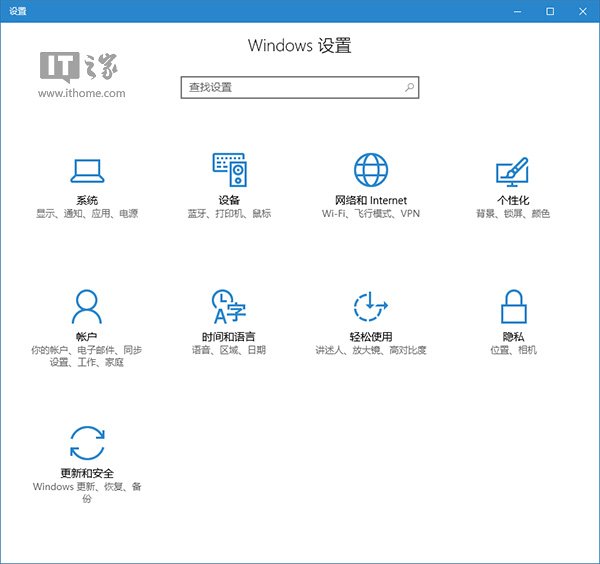
Task: Click description 蓝牙、打印机、鼠标
Action: pos(229,214)
